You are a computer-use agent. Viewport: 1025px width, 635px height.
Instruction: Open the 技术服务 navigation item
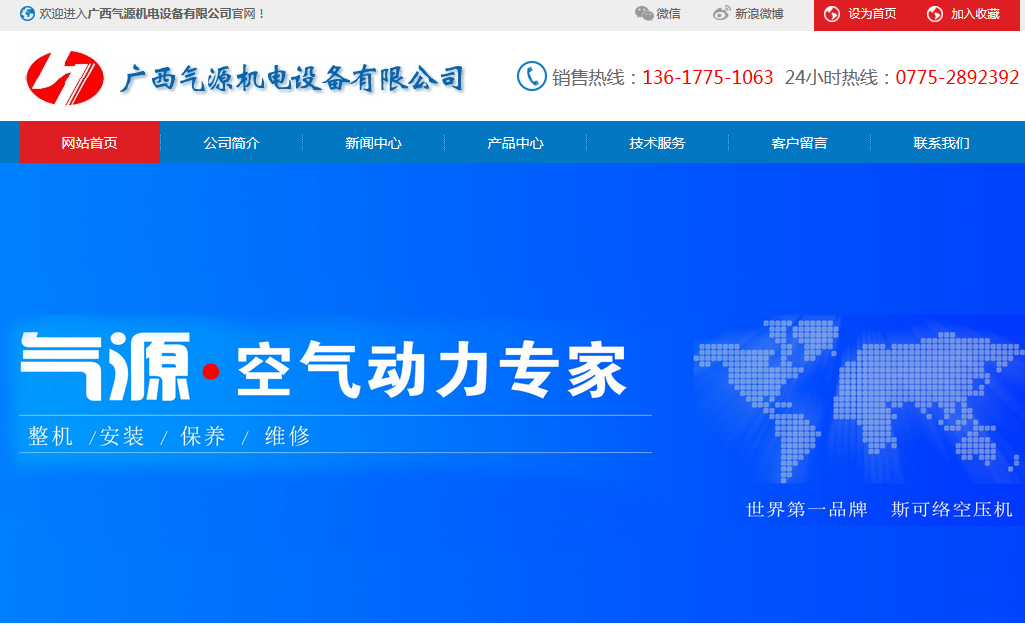coord(656,142)
